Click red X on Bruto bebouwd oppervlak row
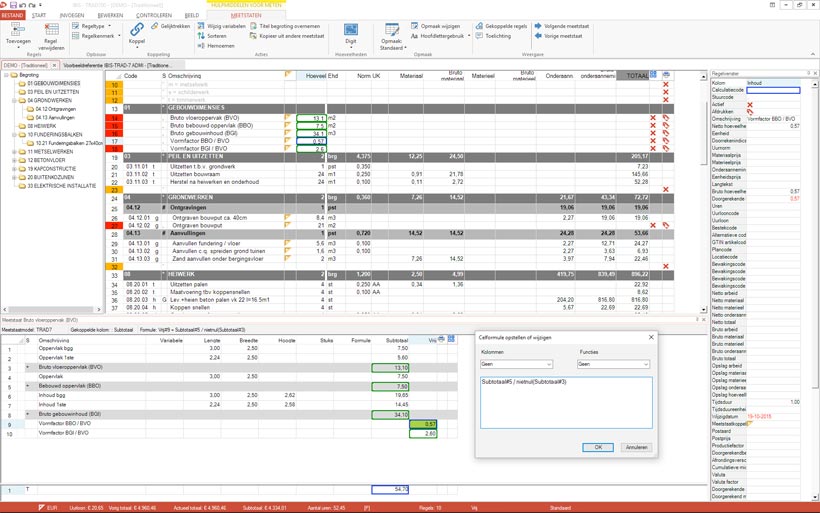 [x=653, y=126]
